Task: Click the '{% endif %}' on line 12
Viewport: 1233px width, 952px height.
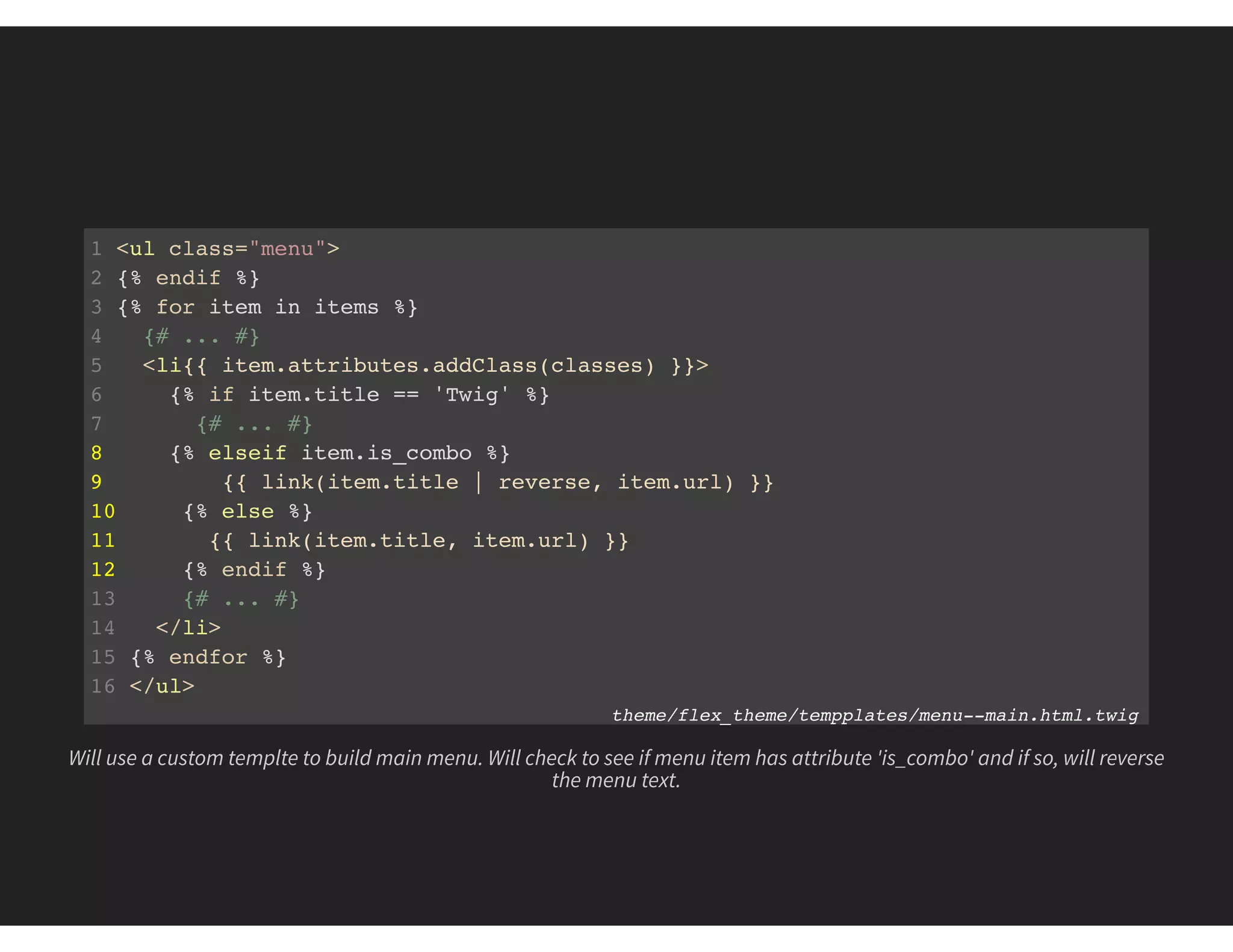Action: pos(254,569)
